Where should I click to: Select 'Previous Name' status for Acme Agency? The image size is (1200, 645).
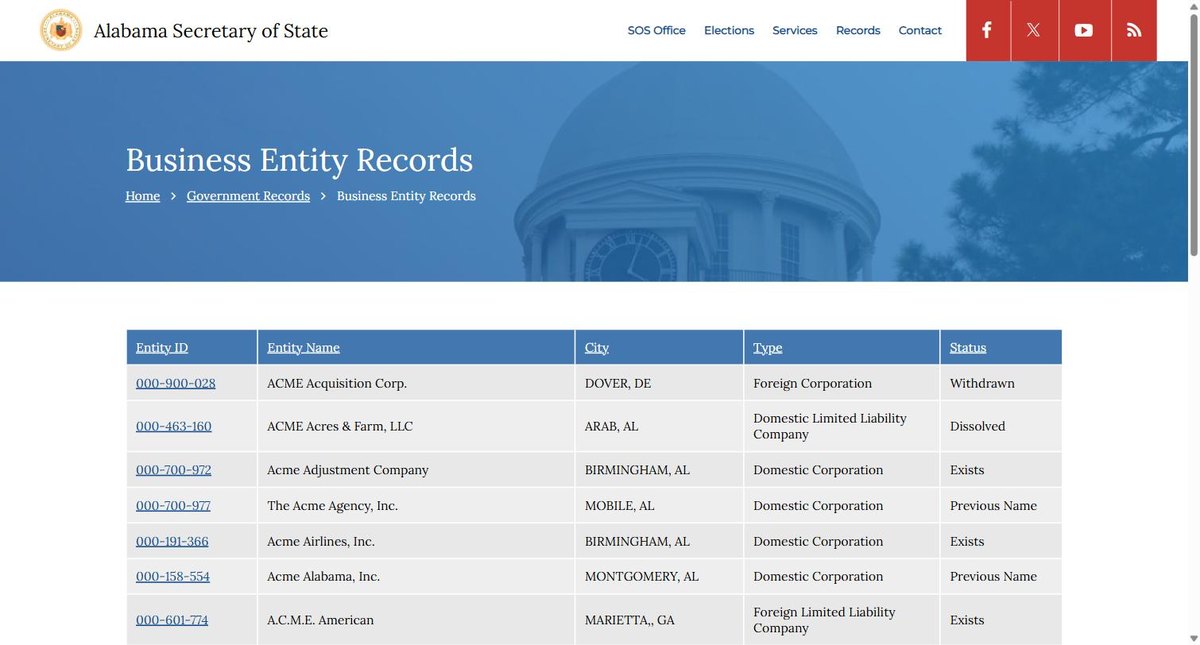[x=1001, y=505]
